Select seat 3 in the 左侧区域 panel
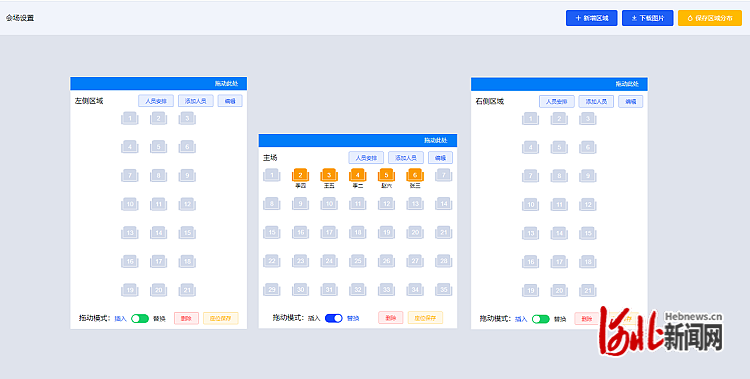750x379 pixels. click(x=187, y=118)
